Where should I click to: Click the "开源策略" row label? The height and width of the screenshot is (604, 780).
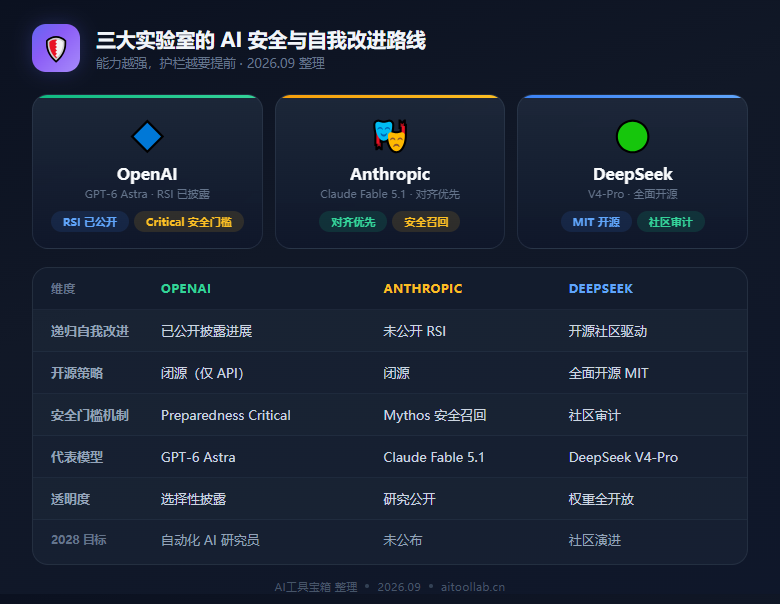tap(77, 373)
